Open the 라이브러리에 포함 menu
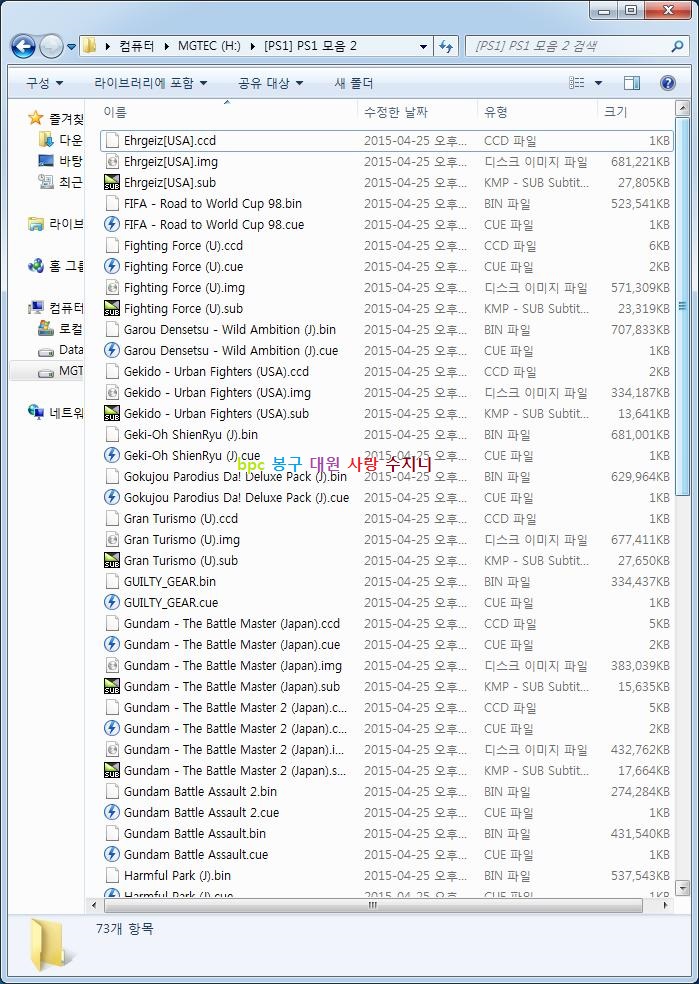The width and height of the screenshot is (699, 984). (x=150, y=83)
